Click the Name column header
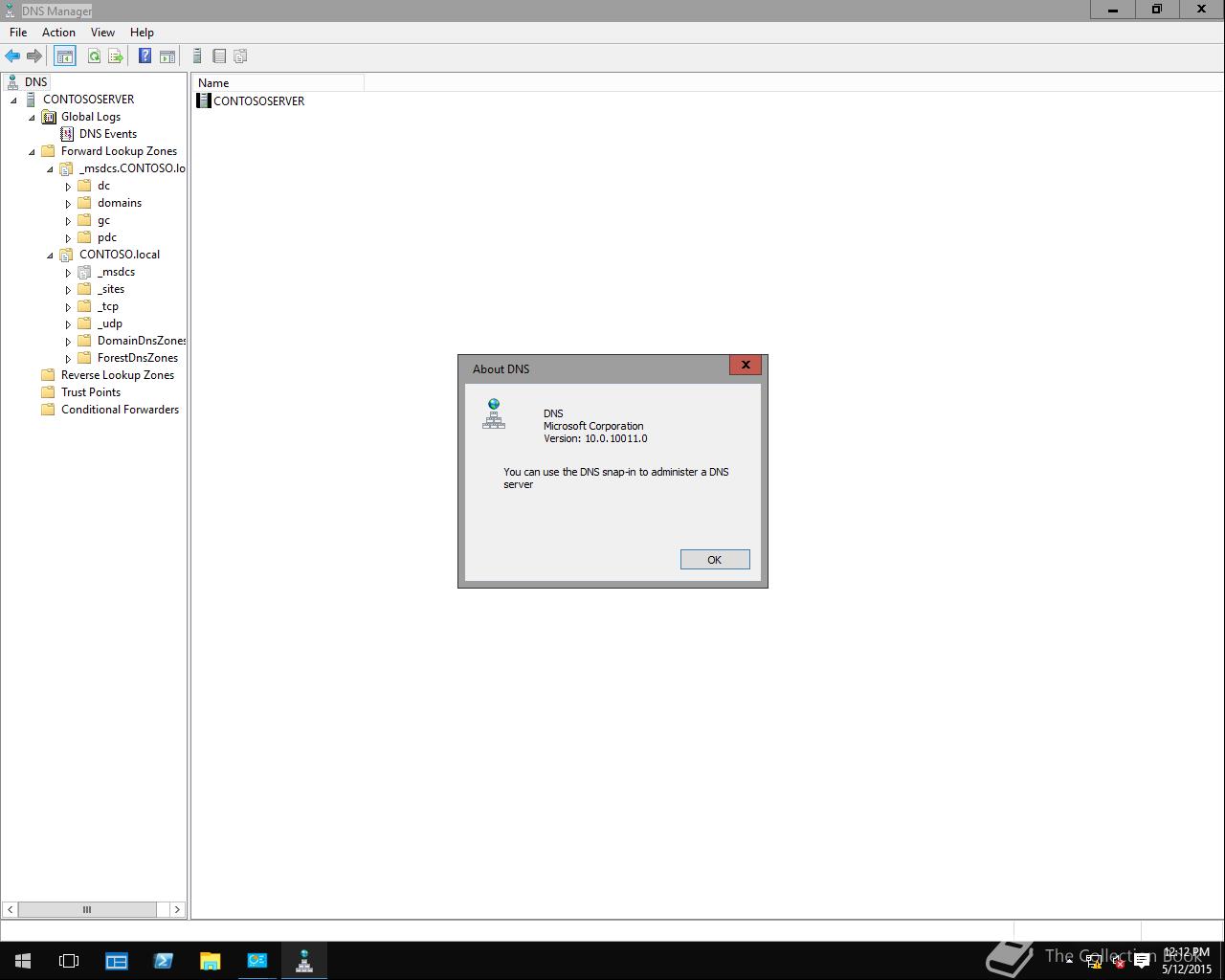 click(278, 83)
